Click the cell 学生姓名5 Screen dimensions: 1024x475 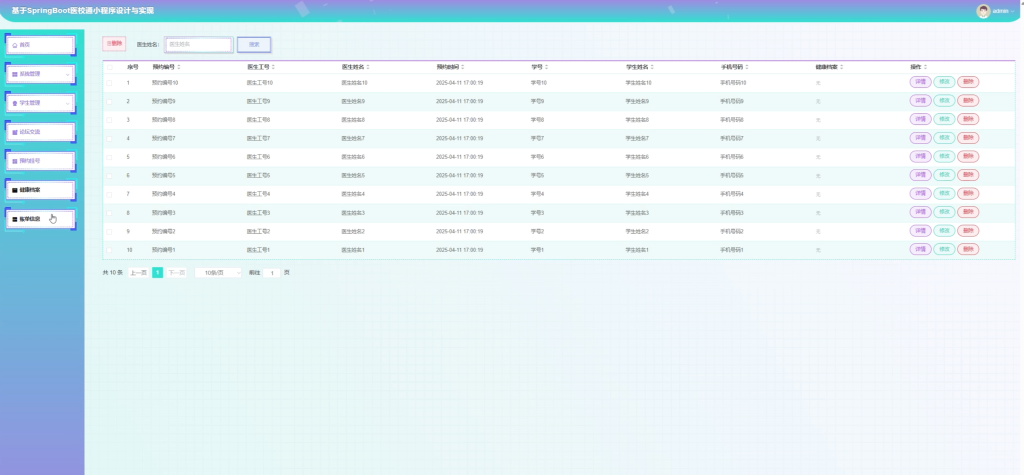[637, 176]
